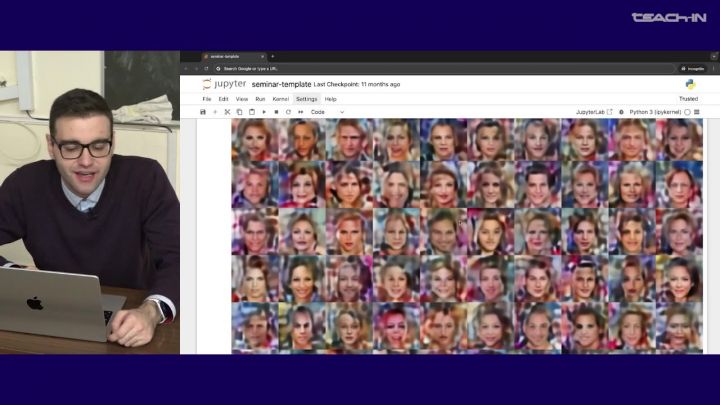Open the Help menu
The width and height of the screenshot is (720, 405).
[x=330, y=99]
